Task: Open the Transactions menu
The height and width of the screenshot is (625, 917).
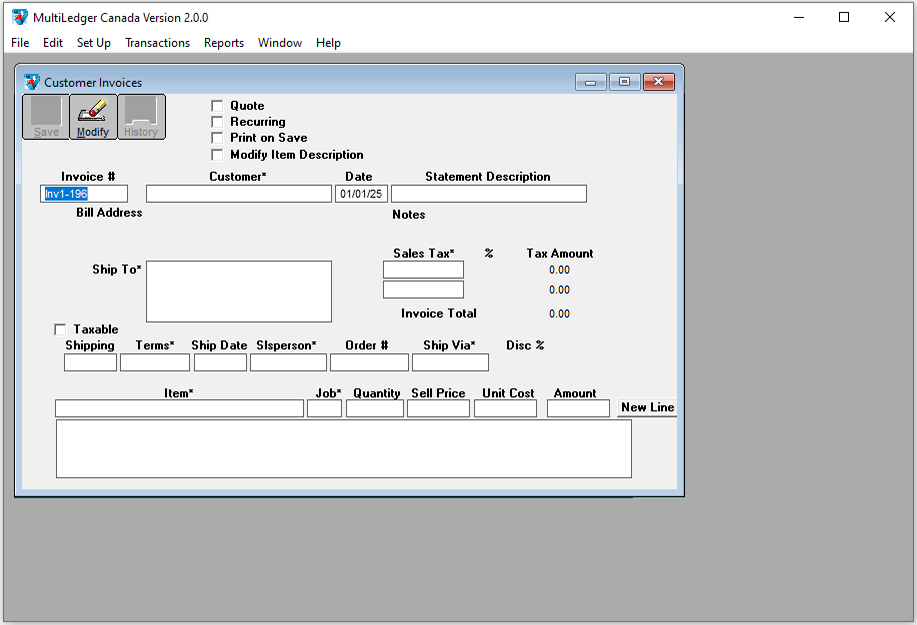Action: tap(157, 43)
